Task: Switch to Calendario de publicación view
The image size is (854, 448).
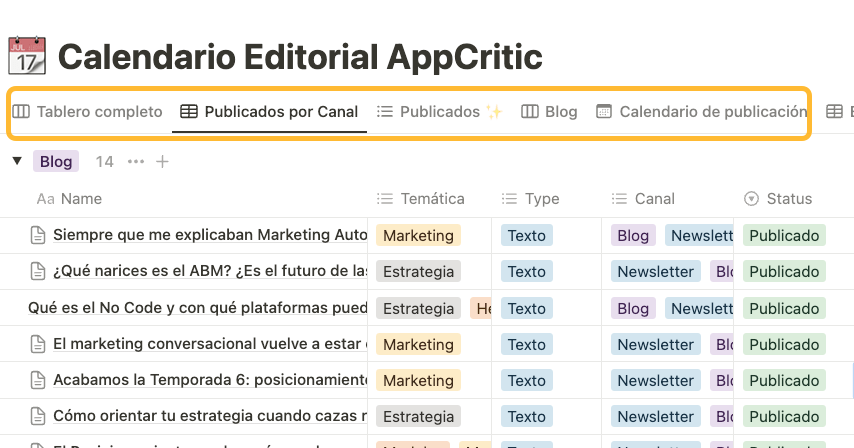Action: click(x=702, y=112)
